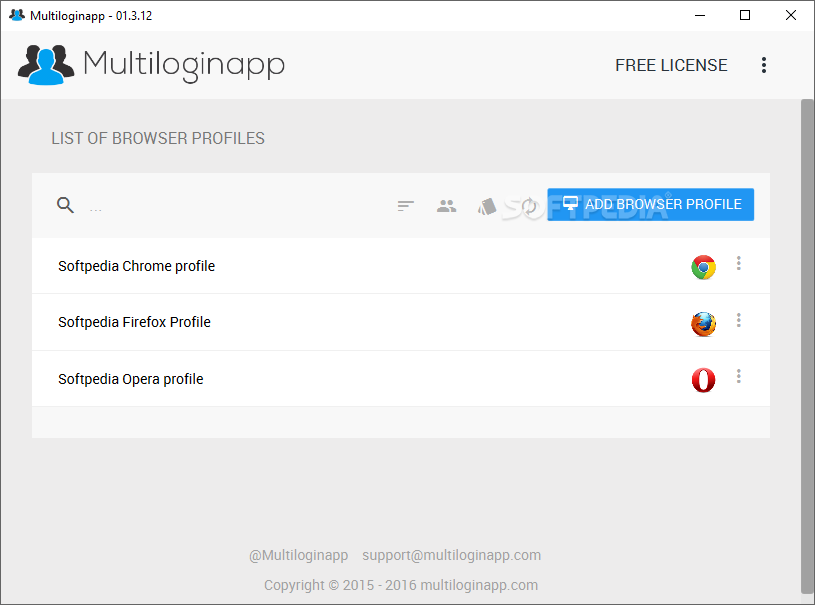Click the groups people icon in toolbar
Image resolution: width=815 pixels, height=605 pixels.
446,206
